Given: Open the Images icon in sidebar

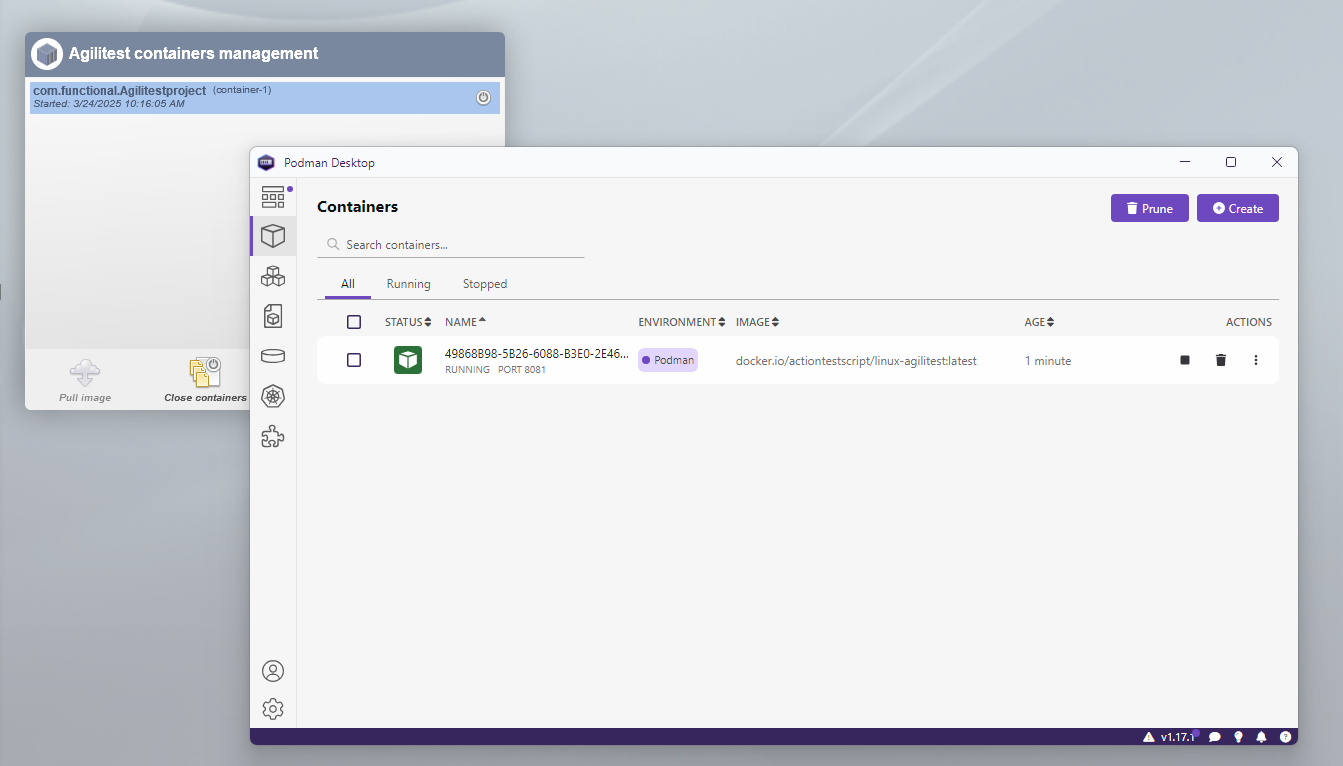Looking at the screenshot, I should [x=273, y=316].
